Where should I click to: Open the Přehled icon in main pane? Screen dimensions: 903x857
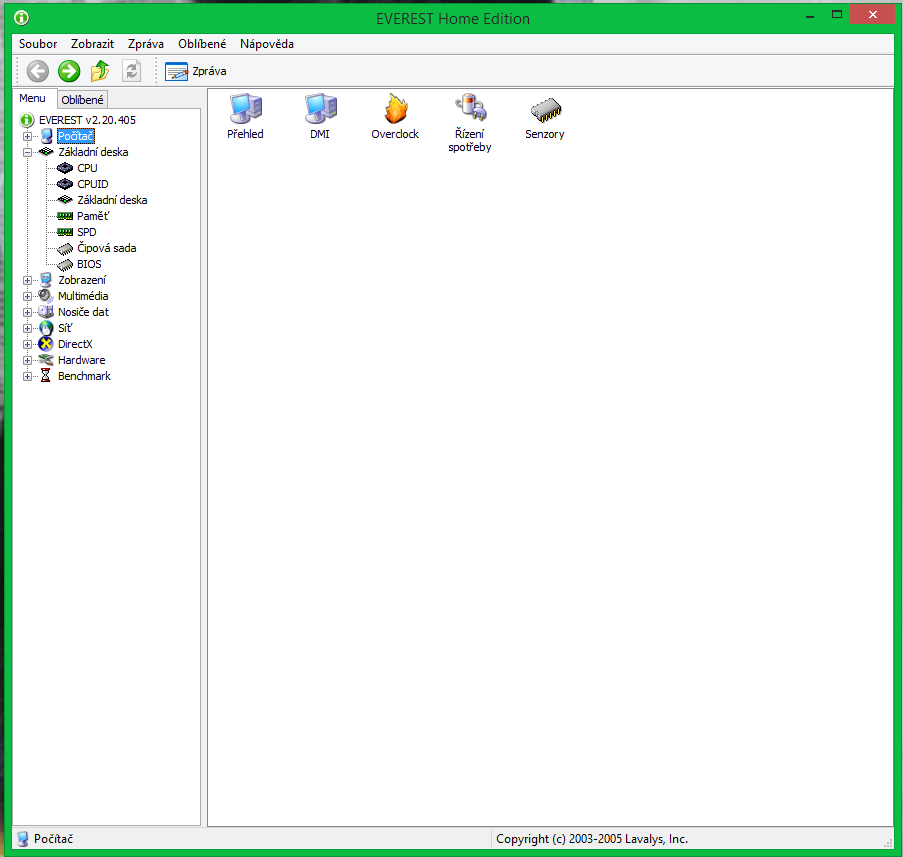[x=245, y=116]
